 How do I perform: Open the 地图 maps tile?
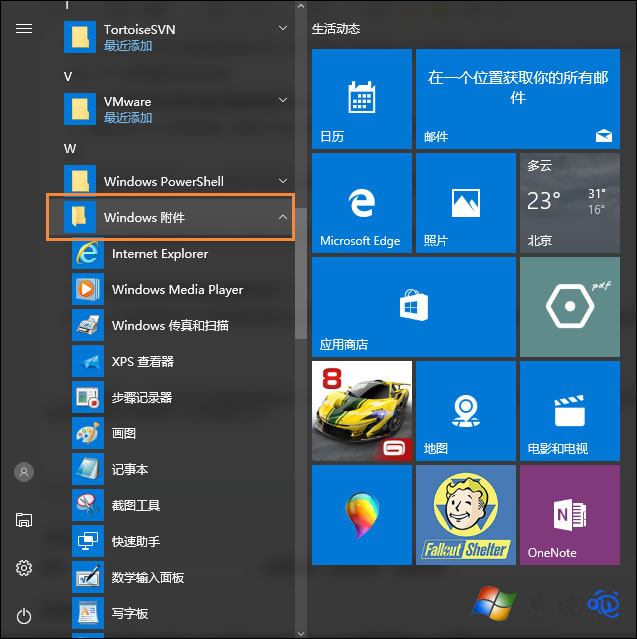tap(466, 411)
